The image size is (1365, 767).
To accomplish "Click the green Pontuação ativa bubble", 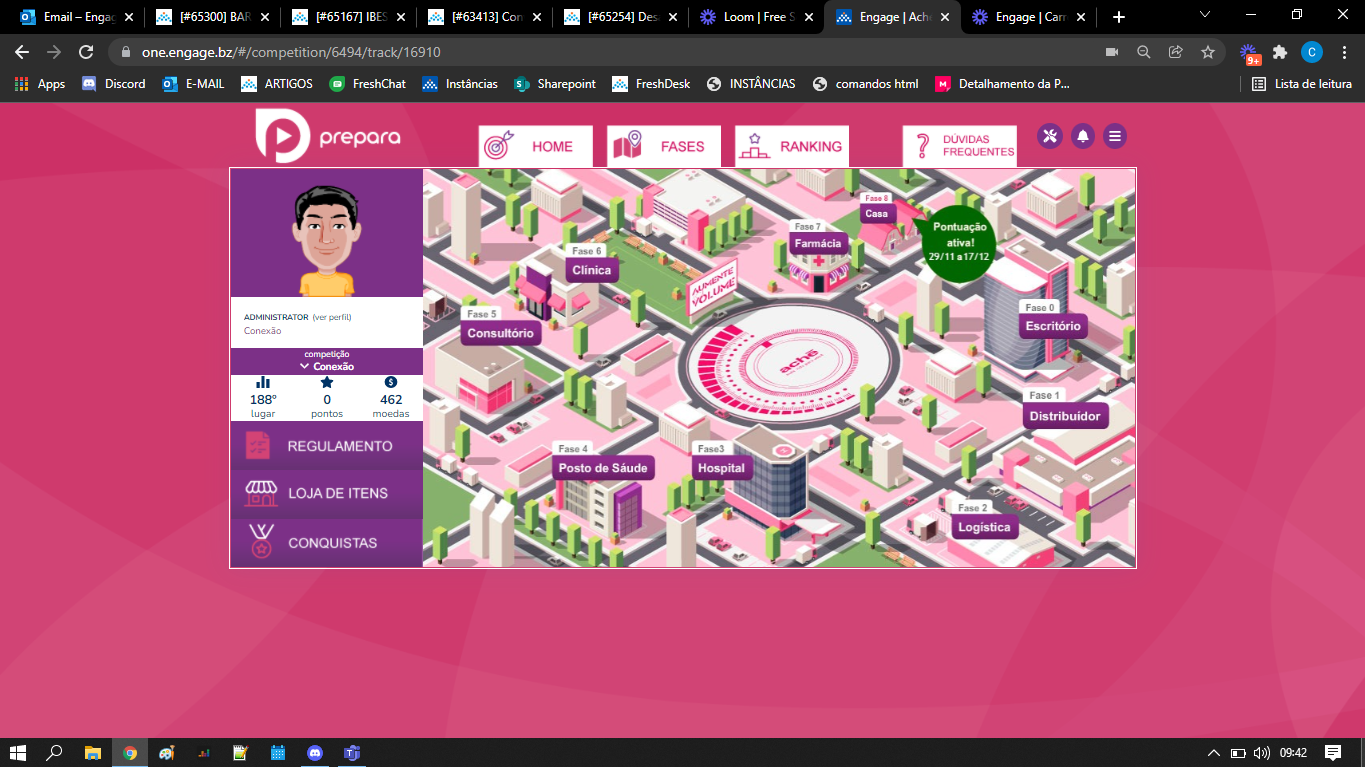I will (x=959, y=242).
